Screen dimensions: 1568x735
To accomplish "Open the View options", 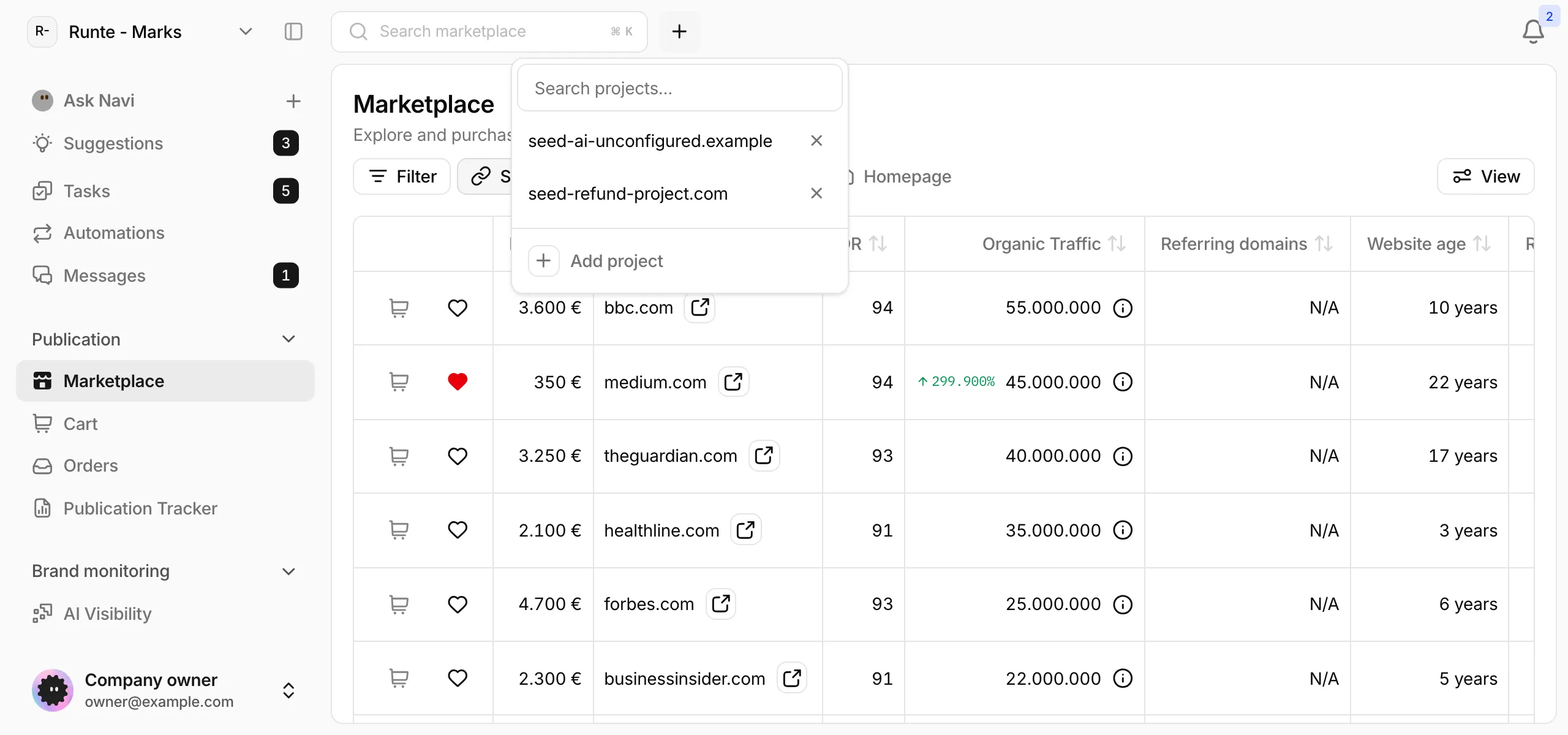I will [x=1486, y=176].
